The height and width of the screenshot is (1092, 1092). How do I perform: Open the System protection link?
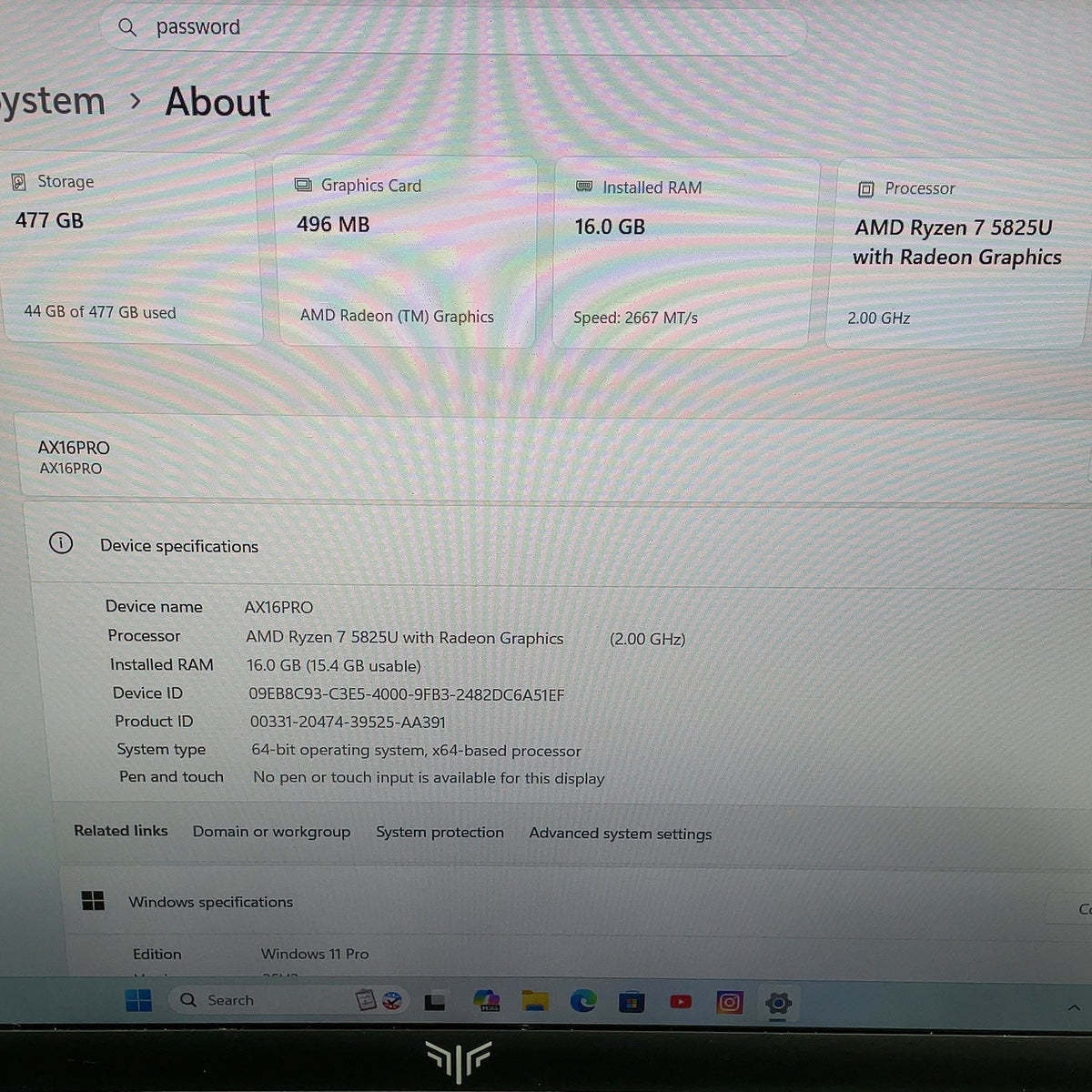(x=440, y=833)
